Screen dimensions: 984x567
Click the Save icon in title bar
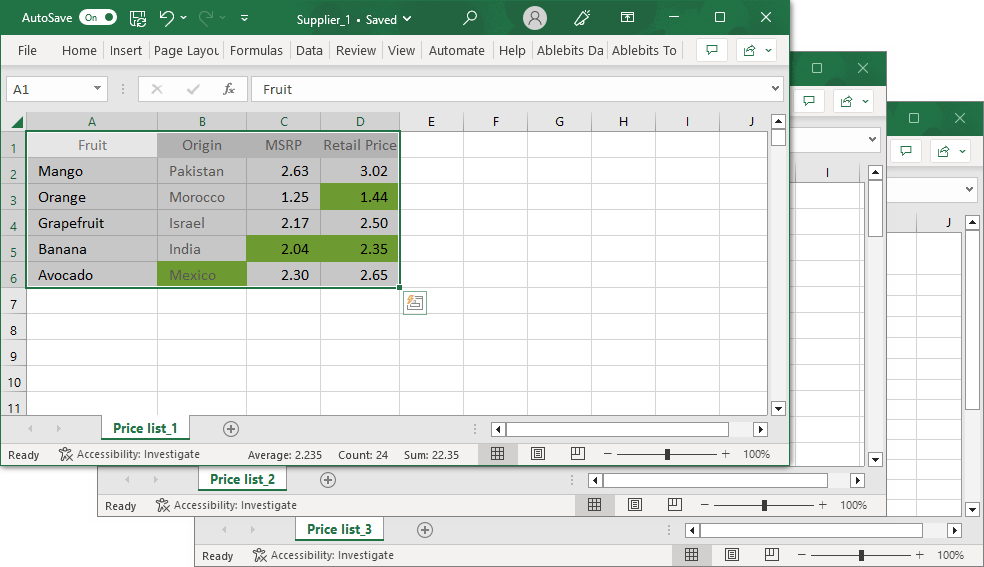pos(137,18)
